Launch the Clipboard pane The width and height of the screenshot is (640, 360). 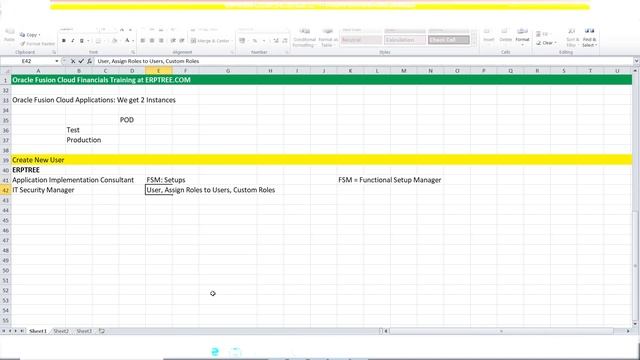[x=54, y=52]
